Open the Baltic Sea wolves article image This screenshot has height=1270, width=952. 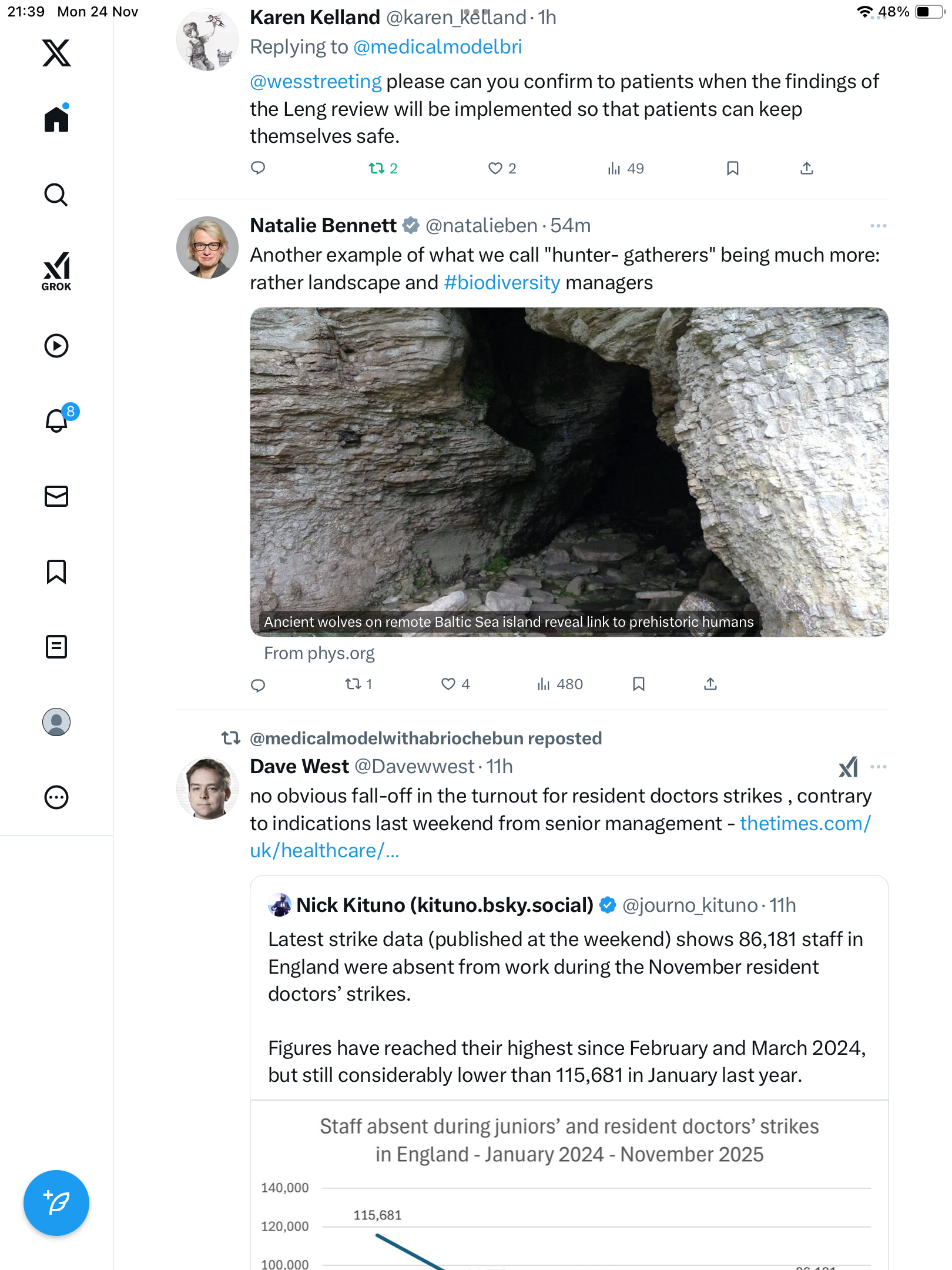(569, 472)
